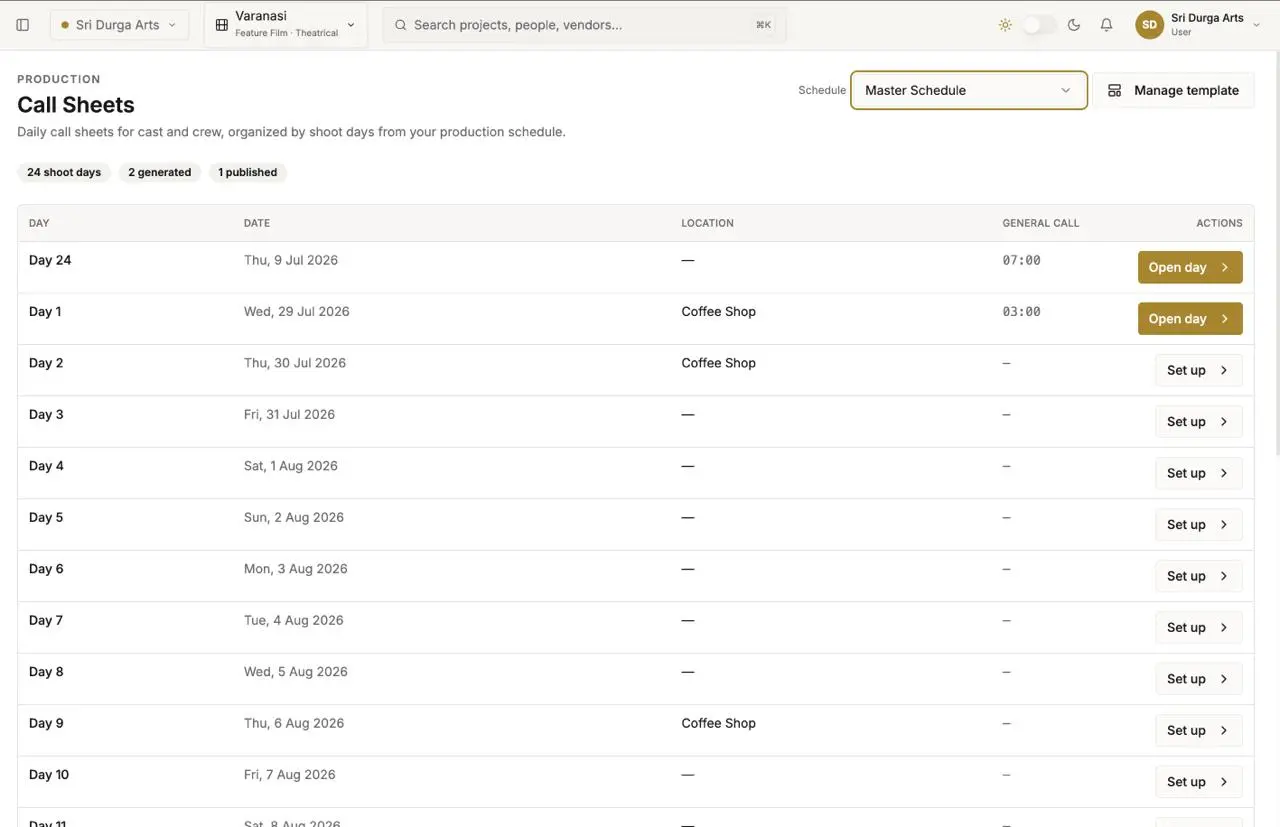The height and width of the screenshot is (827, 1280).
Task: Click the 'Mon, 3 Aug 2026' date cell
Action: [x=296, y=569]
